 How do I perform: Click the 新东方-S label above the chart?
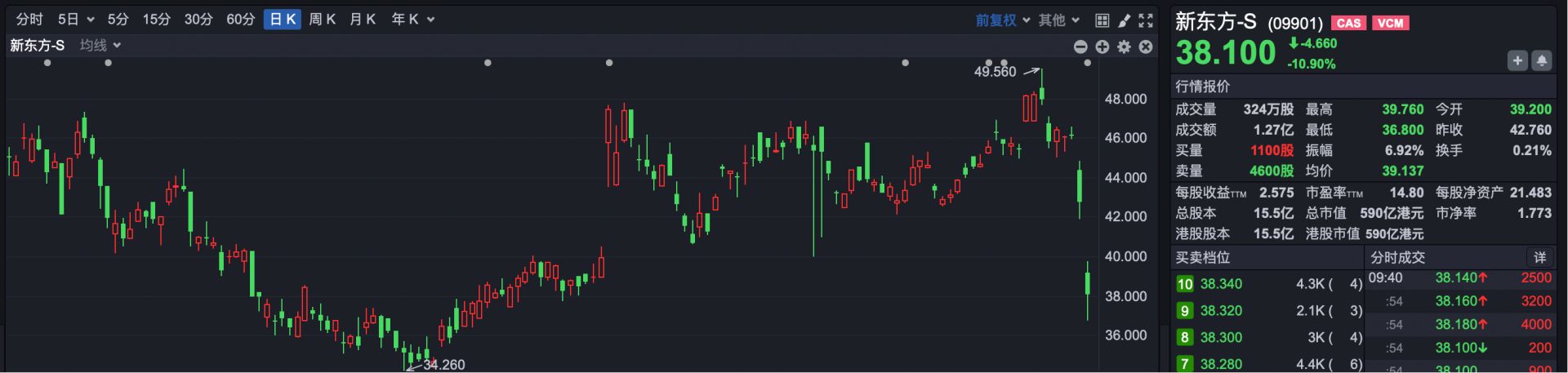[37, 46]
